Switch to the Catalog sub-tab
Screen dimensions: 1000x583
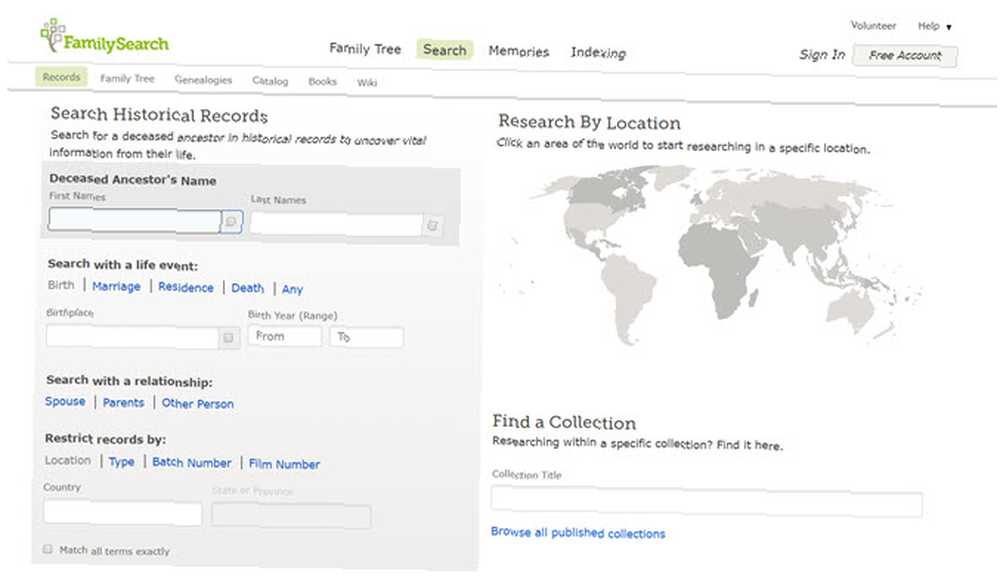coord(270,81)
